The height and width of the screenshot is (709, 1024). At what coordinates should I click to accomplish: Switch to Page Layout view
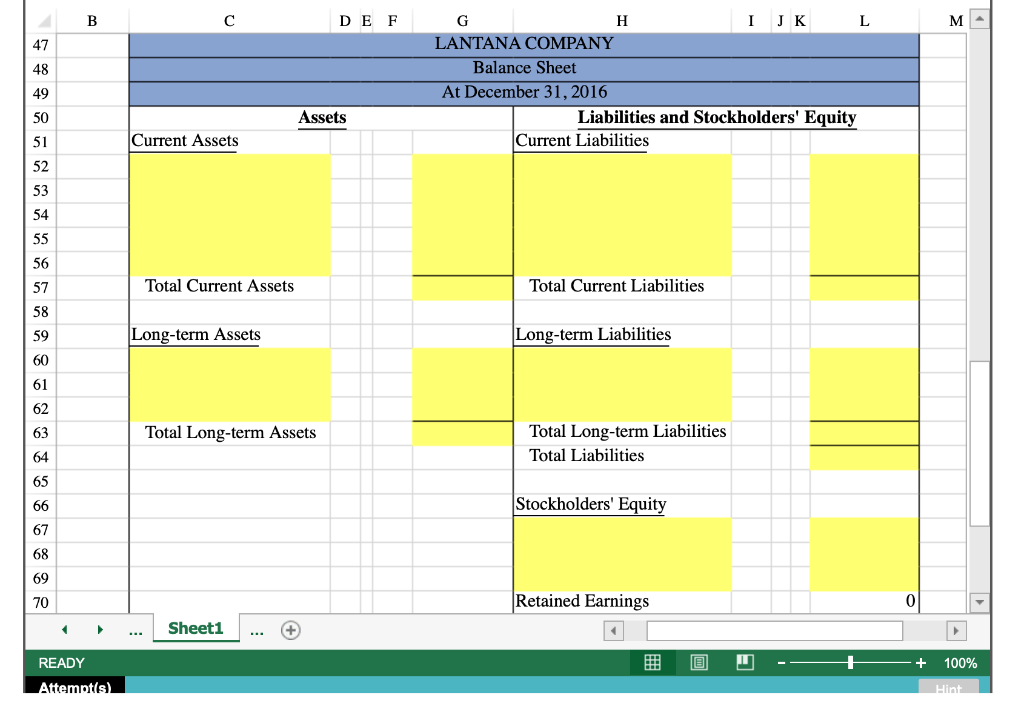point(698,662)
